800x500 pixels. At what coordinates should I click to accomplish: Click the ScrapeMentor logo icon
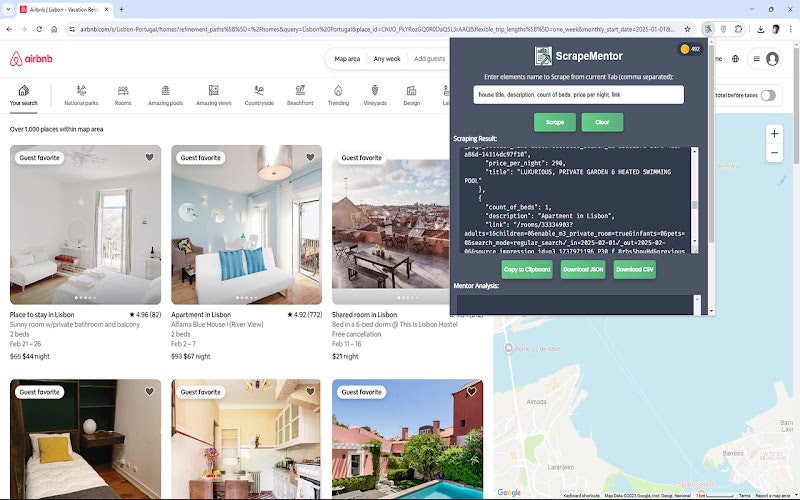click(543, 56)
